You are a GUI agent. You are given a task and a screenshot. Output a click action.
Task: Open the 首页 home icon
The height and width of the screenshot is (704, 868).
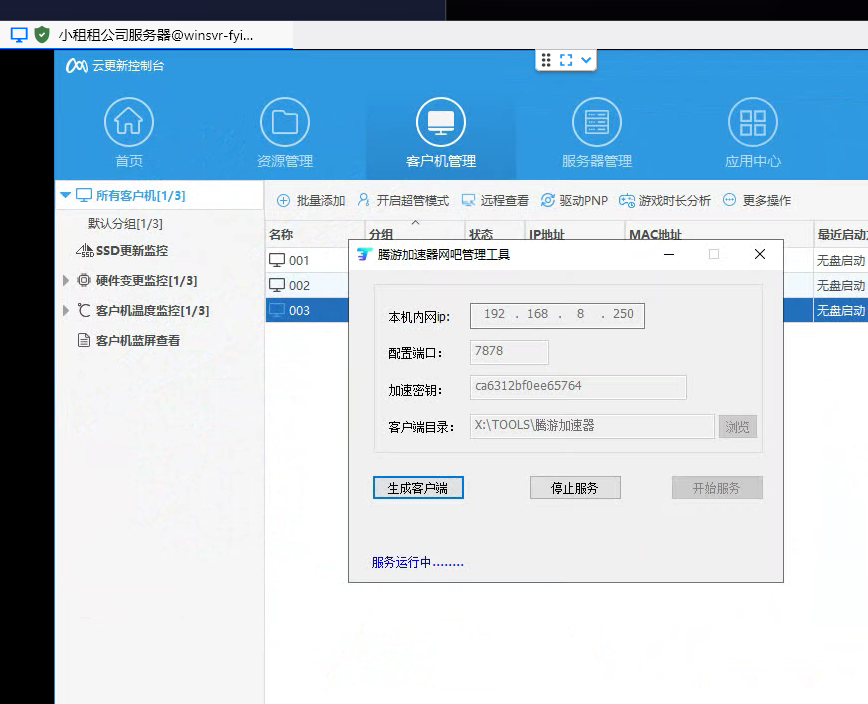click(x=129, y=122)
